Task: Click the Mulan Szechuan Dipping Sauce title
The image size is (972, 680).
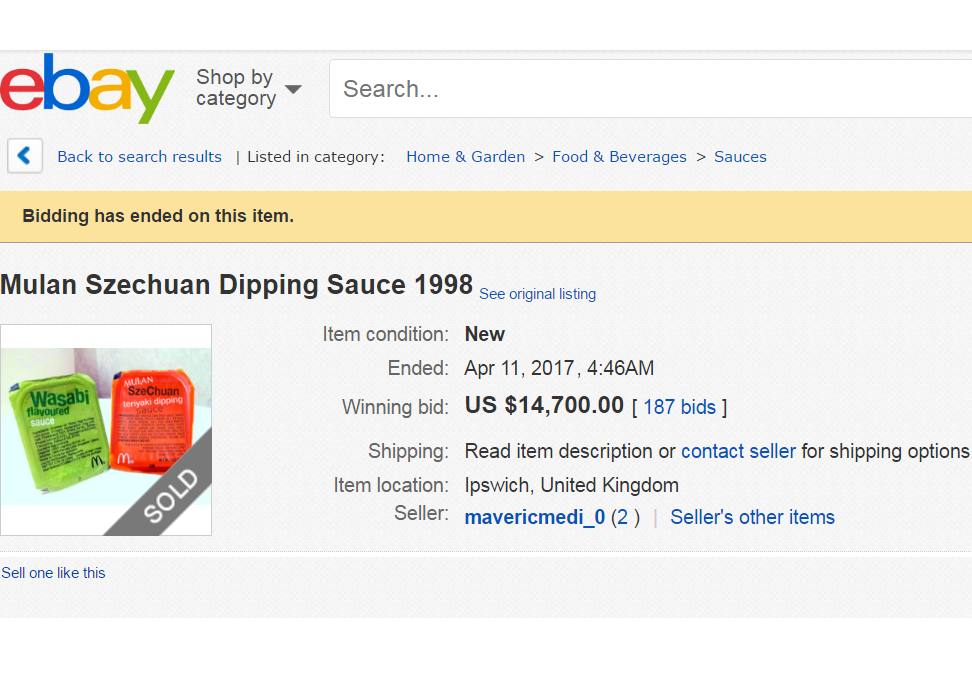Action: pos(236,285)
